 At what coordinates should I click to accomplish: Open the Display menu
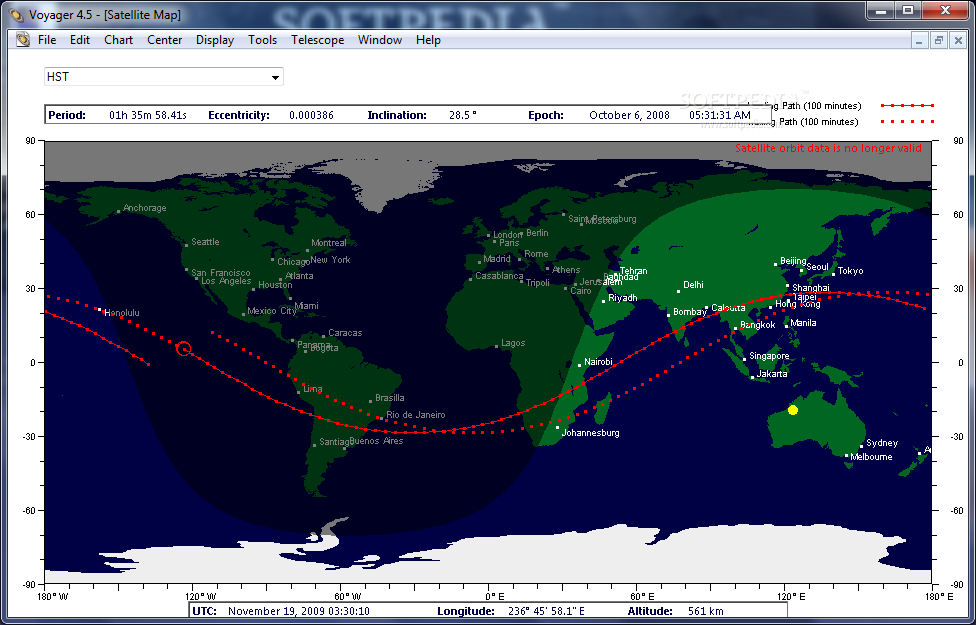pyautogui.click(x=215, y=40)
